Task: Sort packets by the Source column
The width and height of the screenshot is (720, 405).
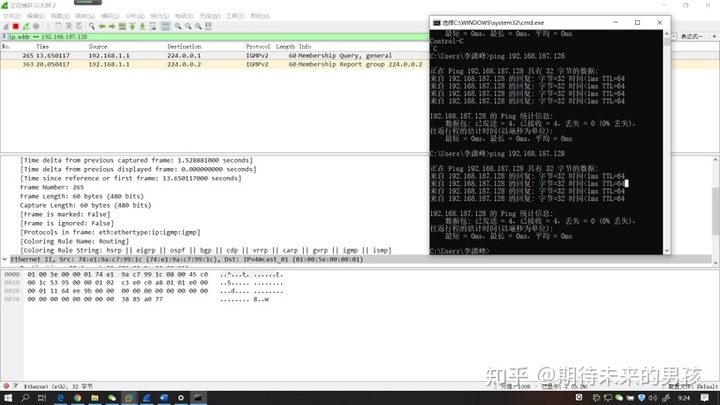Action: click(98, 47)
